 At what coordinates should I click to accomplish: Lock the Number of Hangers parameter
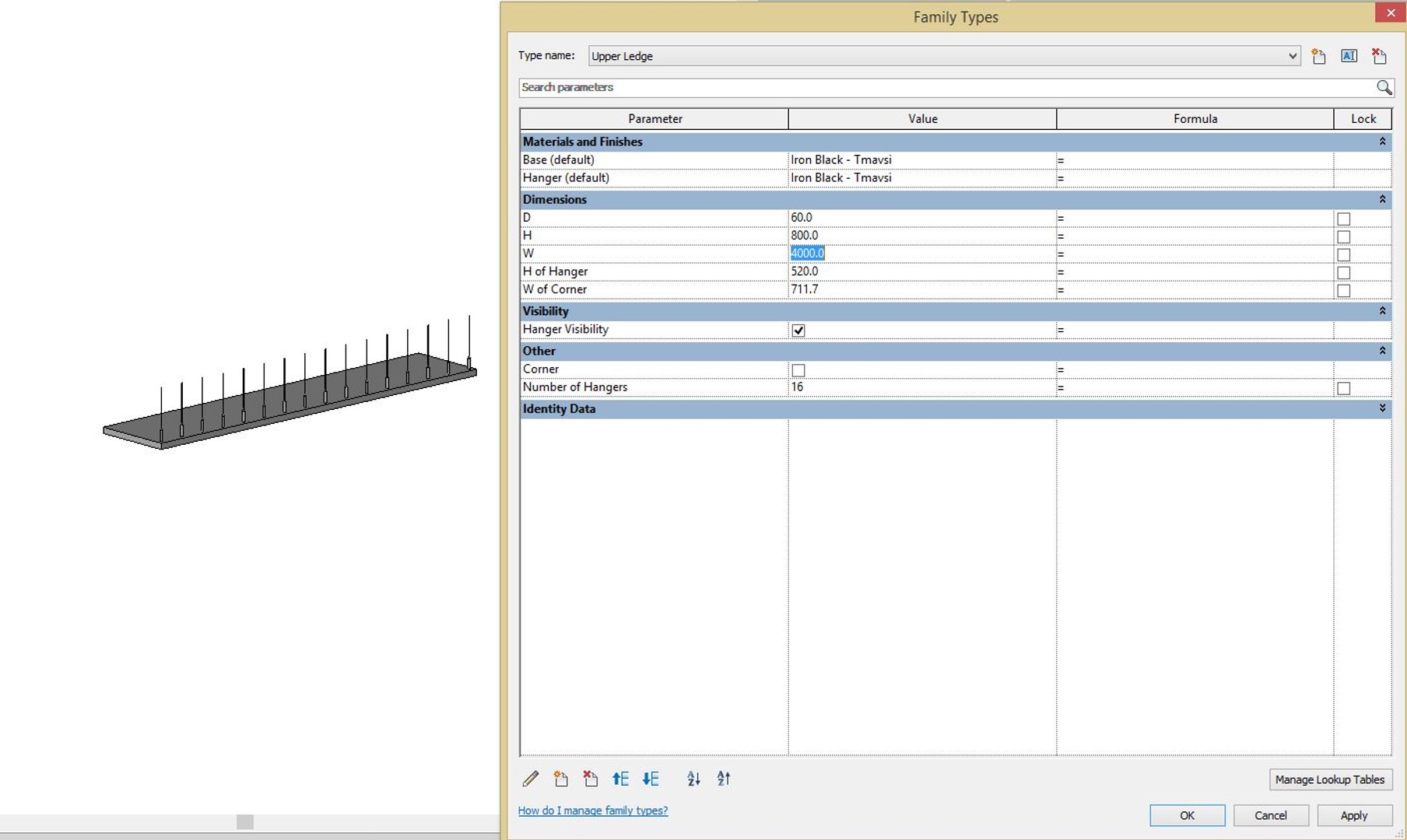[1343, 388]
